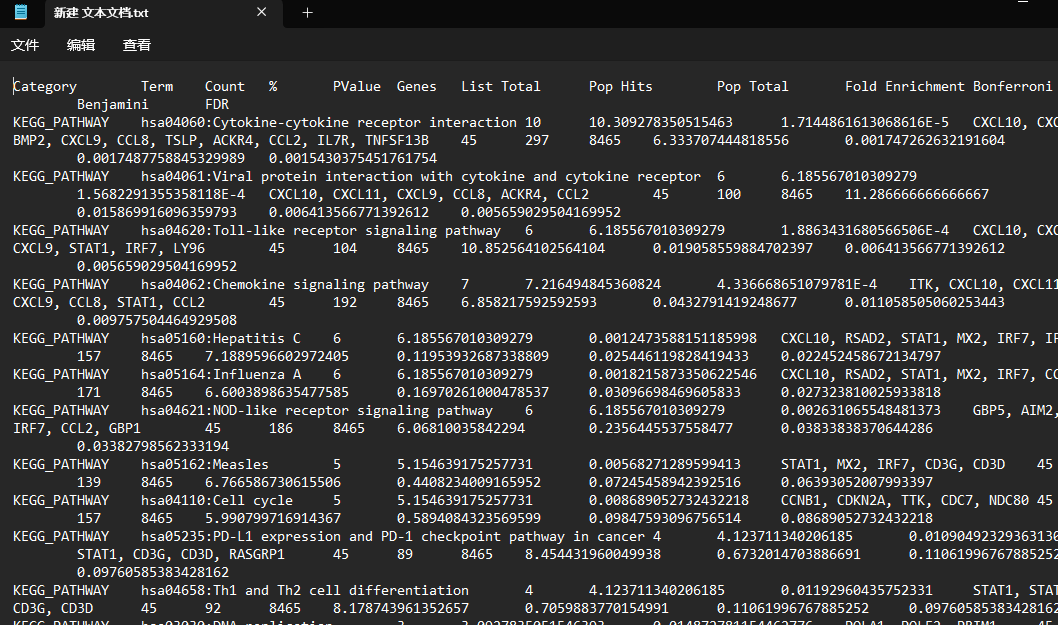The width and height of the screenshot is (1058, 625).
Task: Click value 0.0017487758845329989
Action: tap(161, 159)
